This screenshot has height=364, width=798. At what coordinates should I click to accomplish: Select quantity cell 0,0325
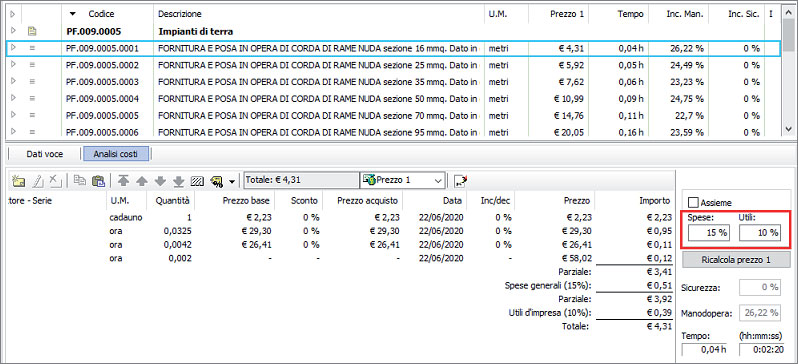(x=178, y=231)
